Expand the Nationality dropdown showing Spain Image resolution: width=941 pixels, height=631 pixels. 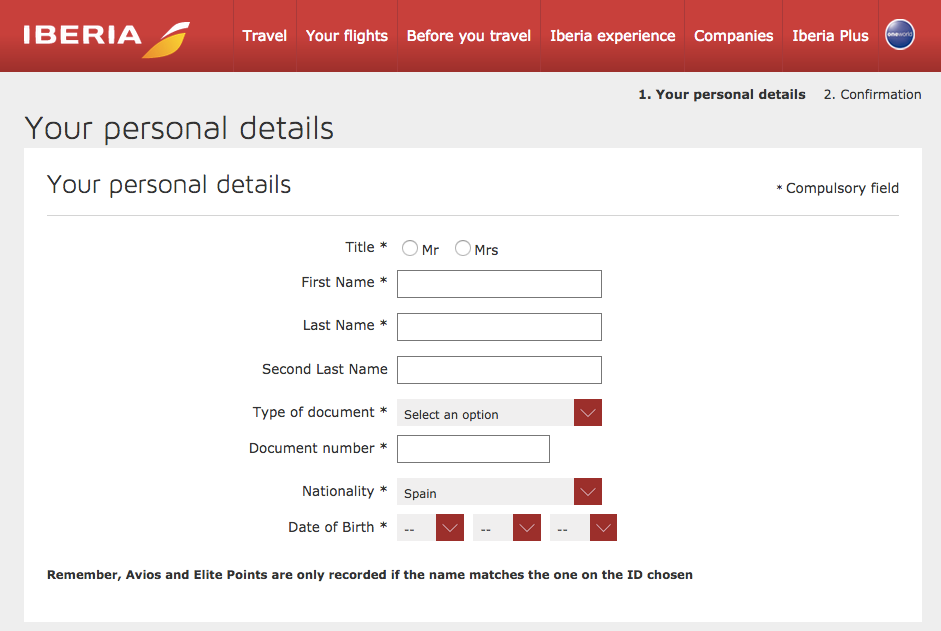pyautogui.click(x=499, y=491)
